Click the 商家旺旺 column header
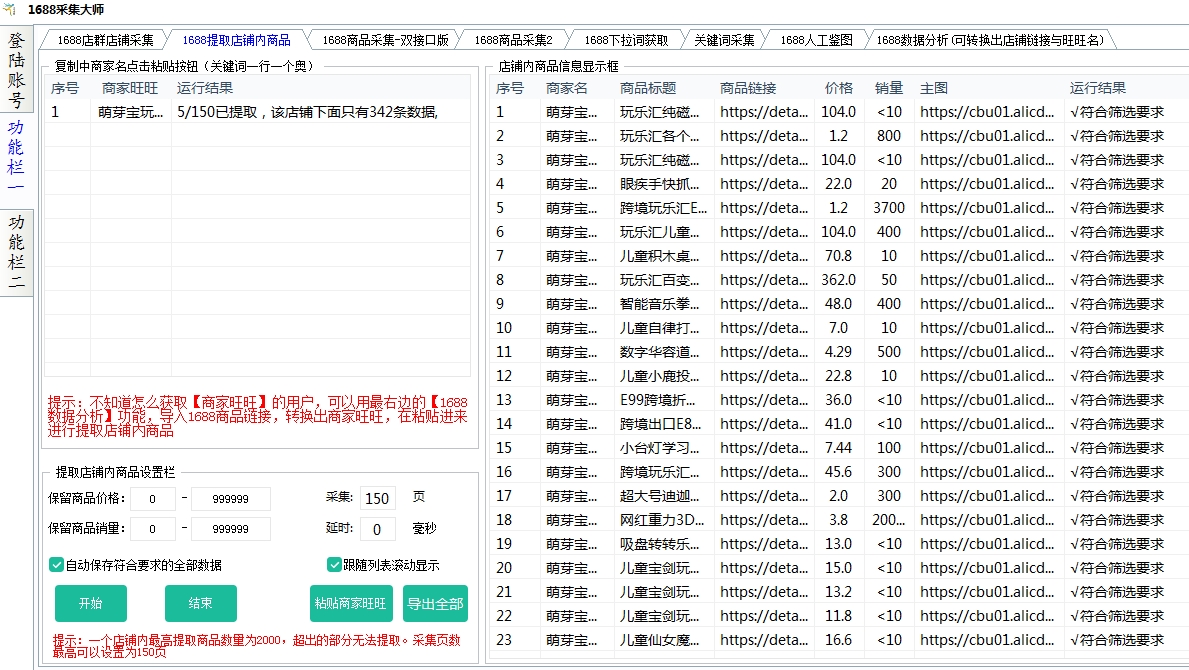The image size is (1189, 670). tap(130, 88)
